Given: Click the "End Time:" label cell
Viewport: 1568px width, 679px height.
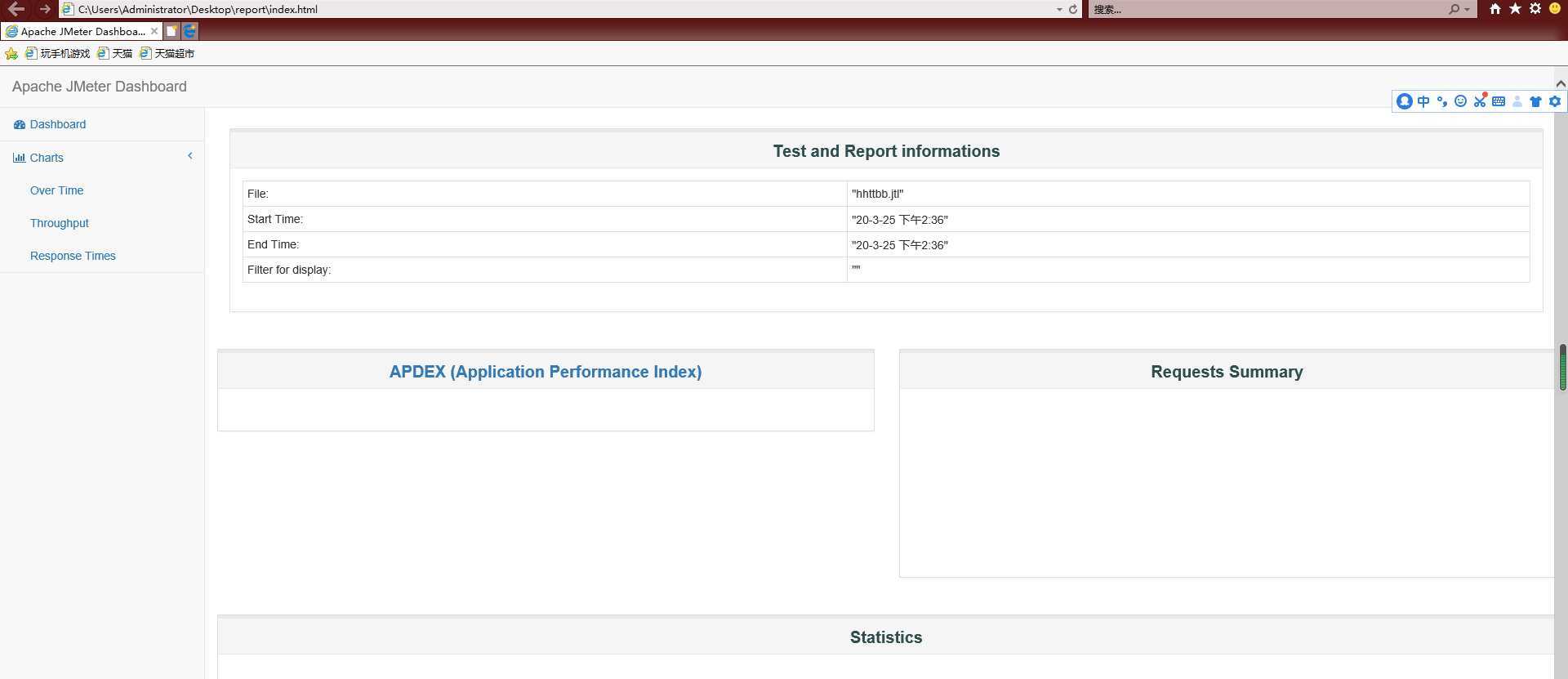Looking at the screenshot, I should (545, 244).
